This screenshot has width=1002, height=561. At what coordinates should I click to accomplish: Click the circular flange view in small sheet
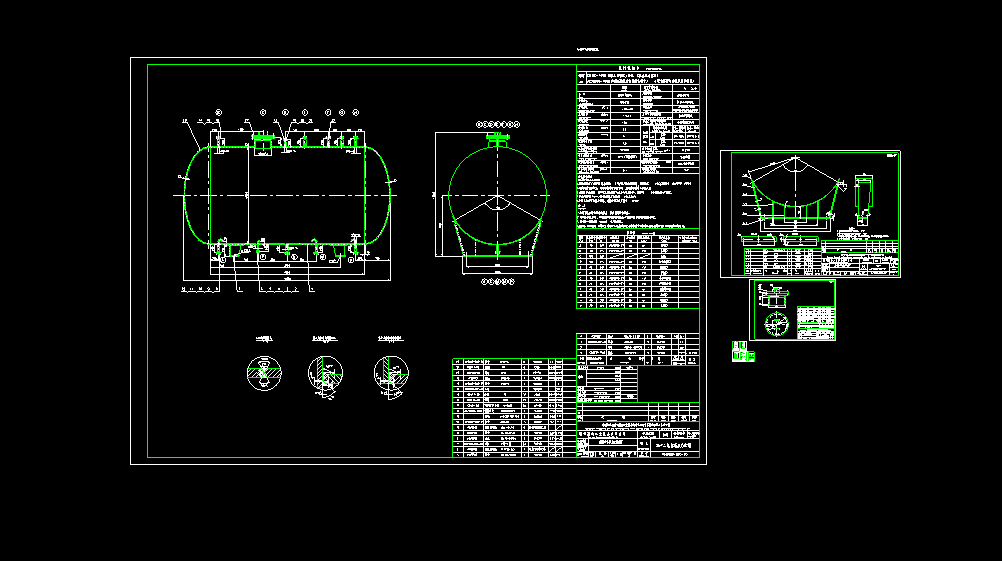click(776, 325)
